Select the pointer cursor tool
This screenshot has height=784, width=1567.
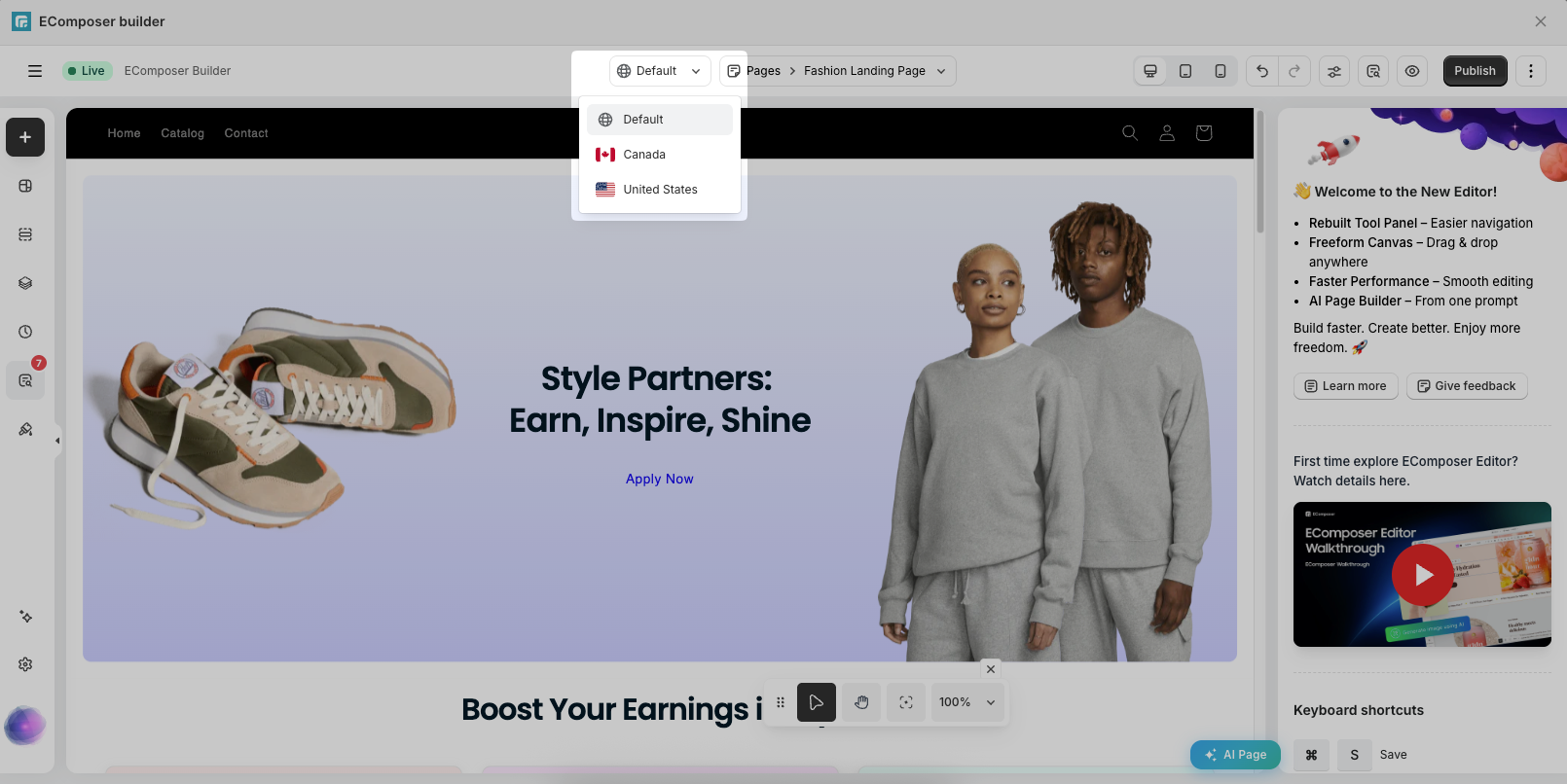[x=817, y=702]
